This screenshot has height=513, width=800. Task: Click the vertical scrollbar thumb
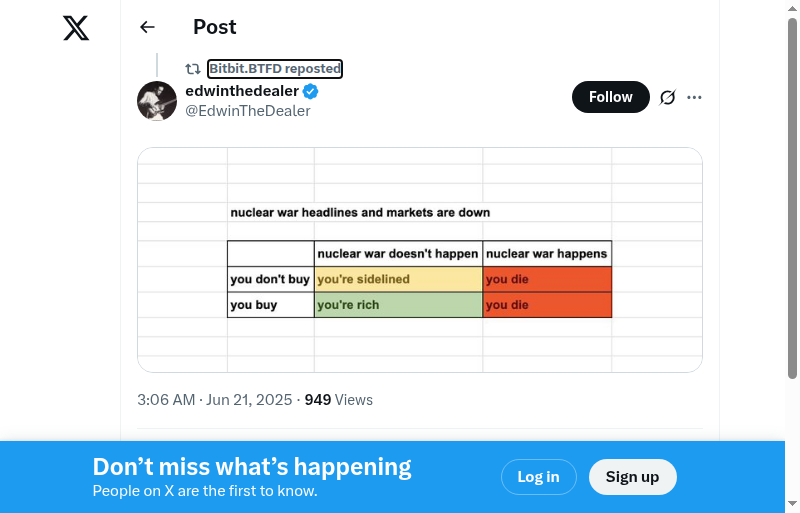(793, 200)
